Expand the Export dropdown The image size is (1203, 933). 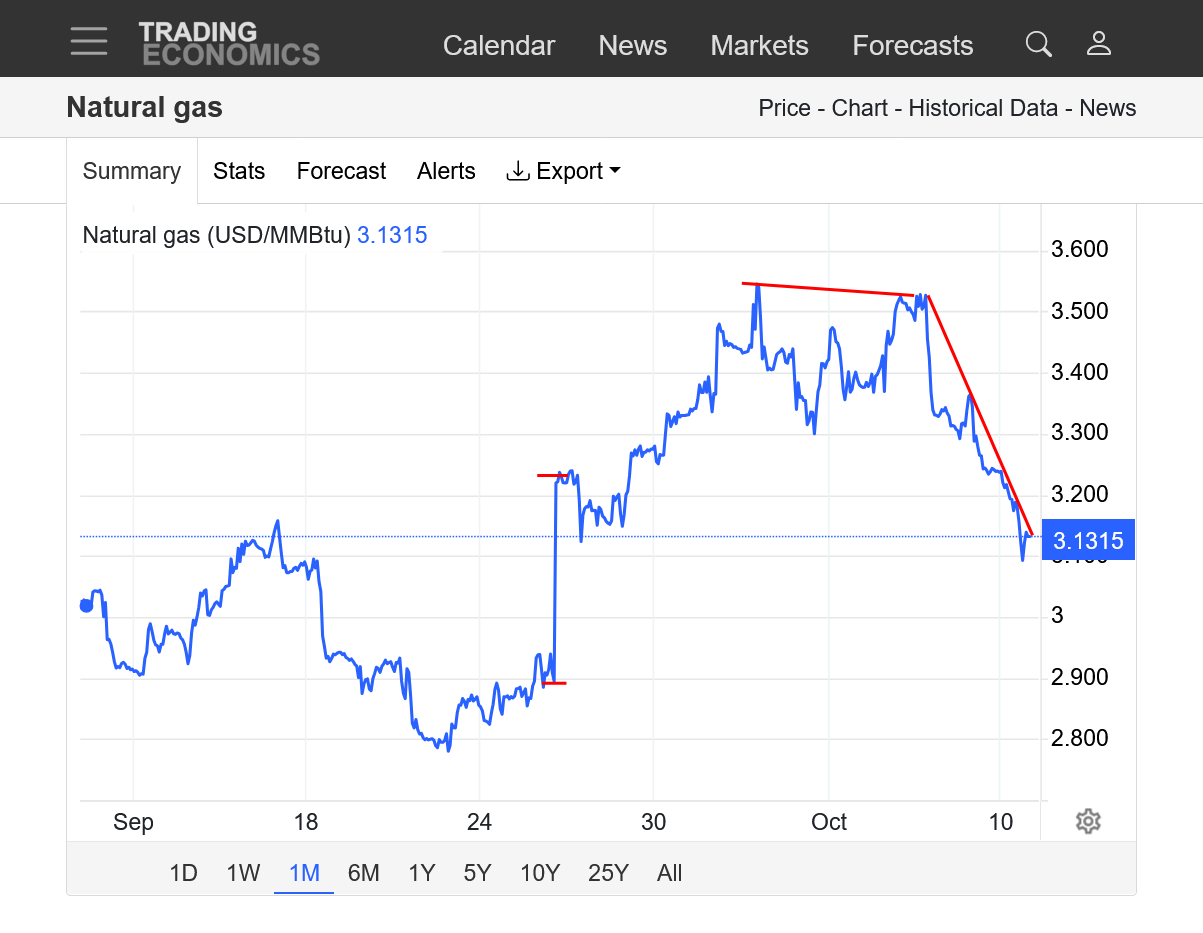(x=564, y=171)
